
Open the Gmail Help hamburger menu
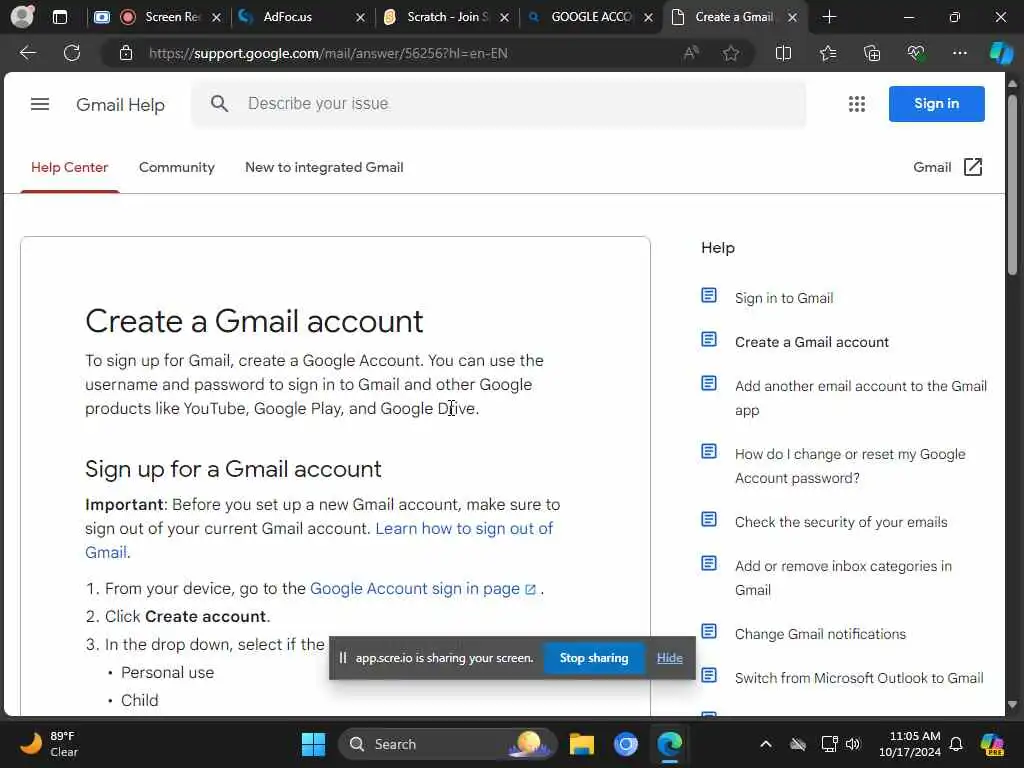40,104
